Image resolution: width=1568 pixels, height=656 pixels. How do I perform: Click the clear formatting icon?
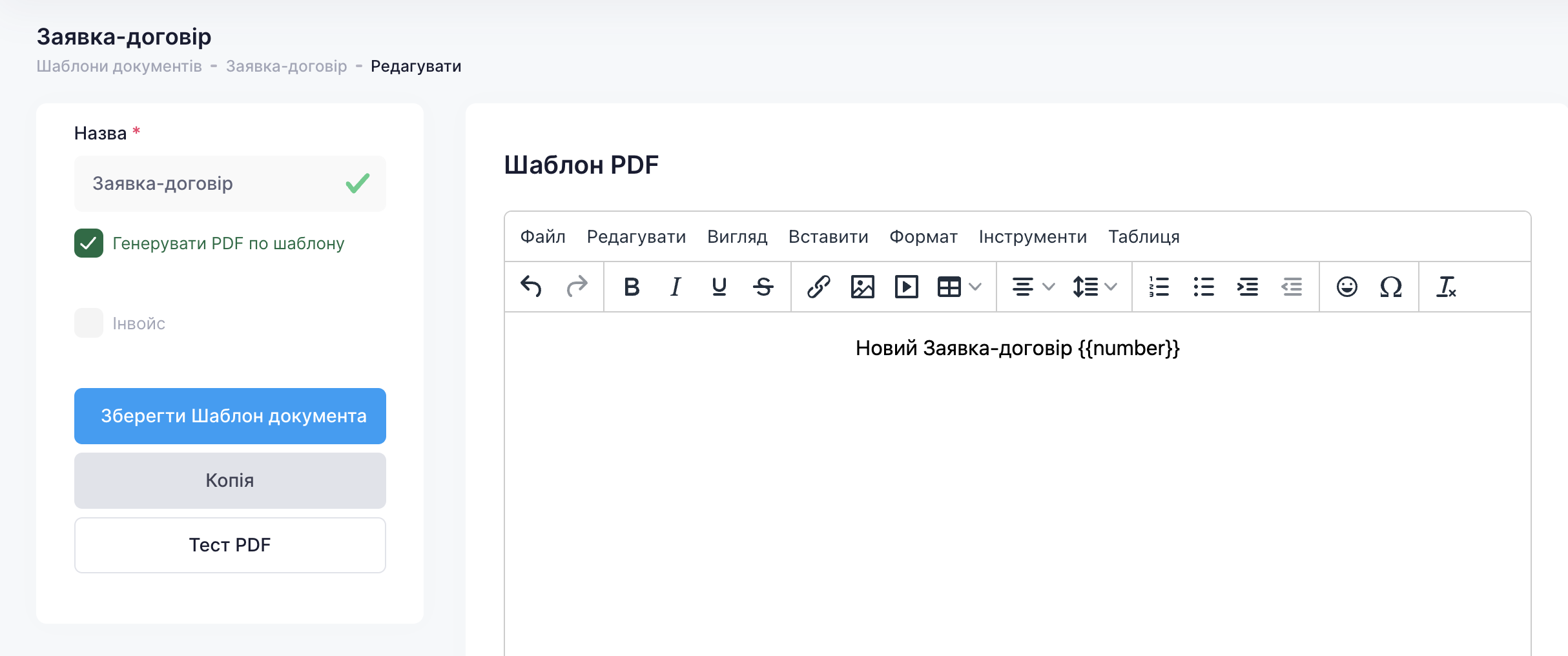pos(1446,286)
